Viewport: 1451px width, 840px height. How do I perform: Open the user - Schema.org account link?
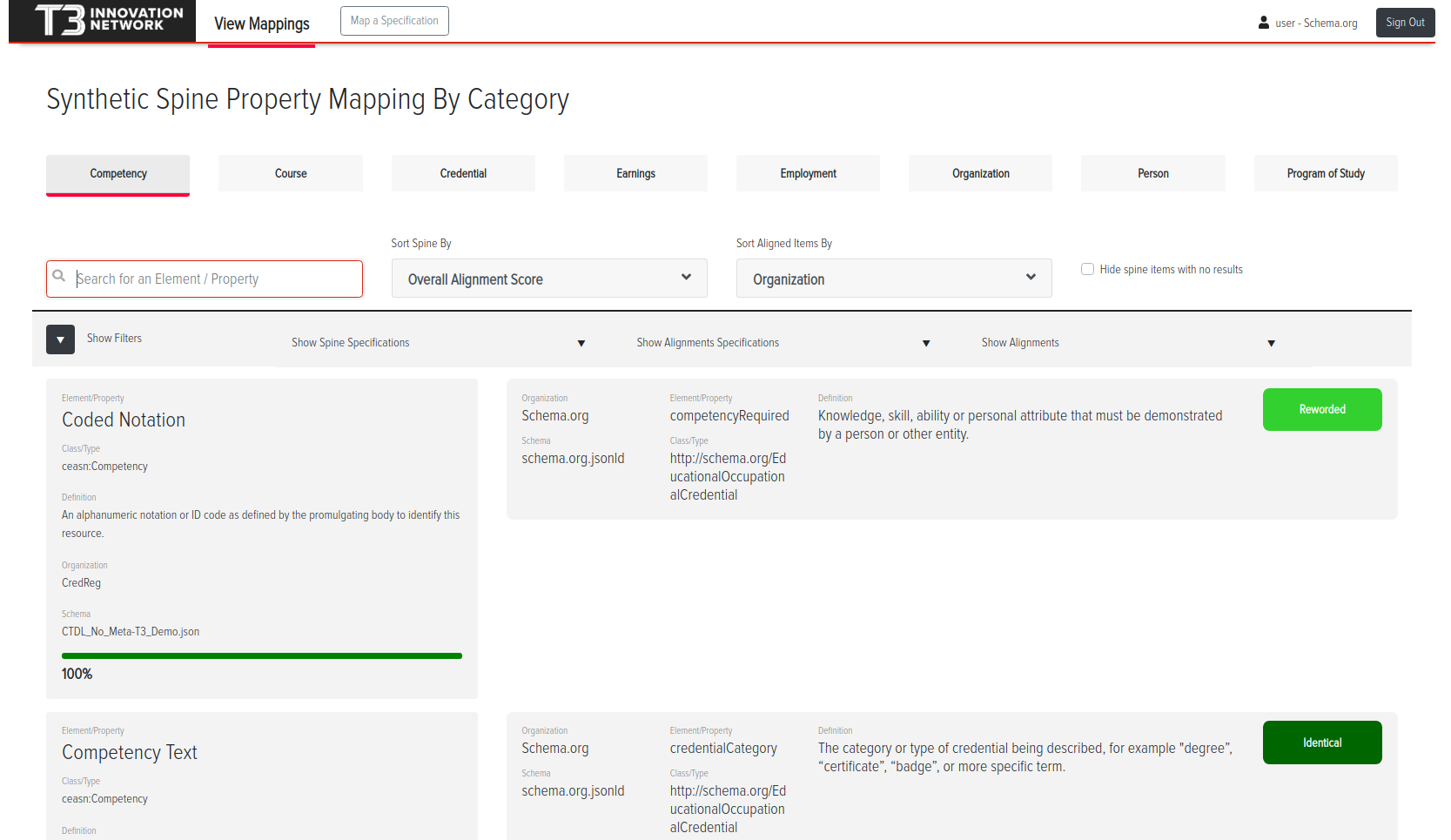click(1316, 24)
